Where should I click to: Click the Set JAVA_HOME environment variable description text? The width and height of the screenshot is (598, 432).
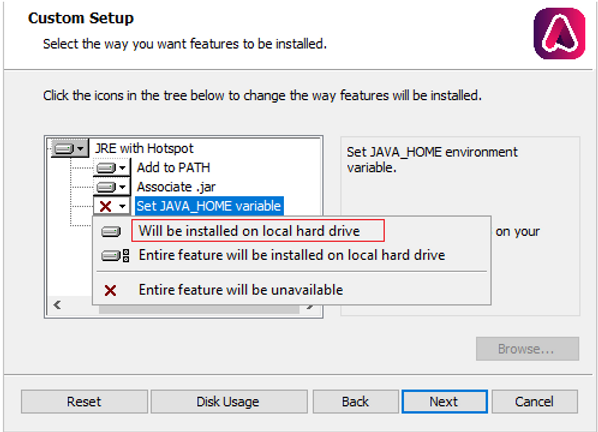(x=432, y=160)
